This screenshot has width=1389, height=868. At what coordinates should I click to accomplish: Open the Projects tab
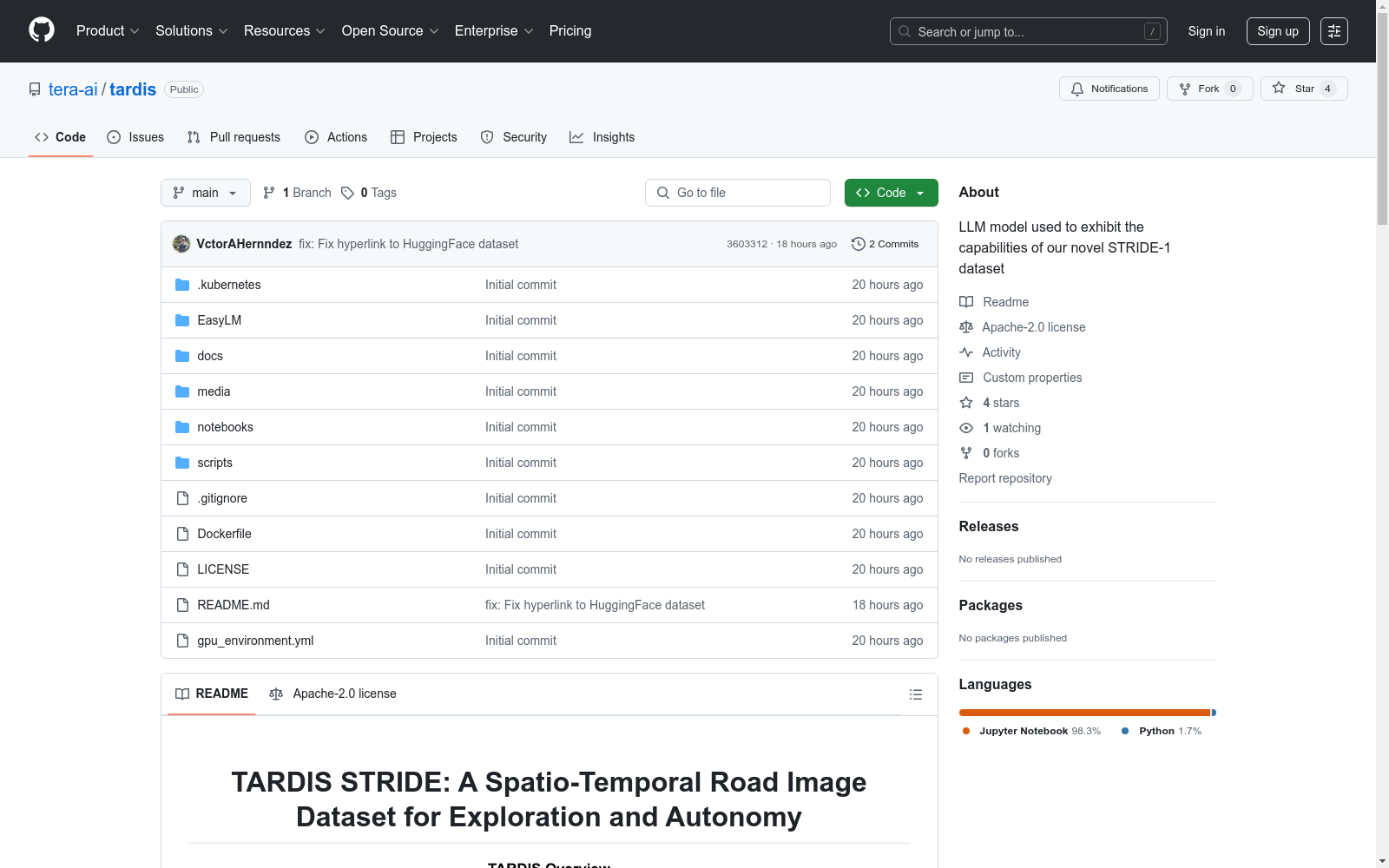(424, 137)
